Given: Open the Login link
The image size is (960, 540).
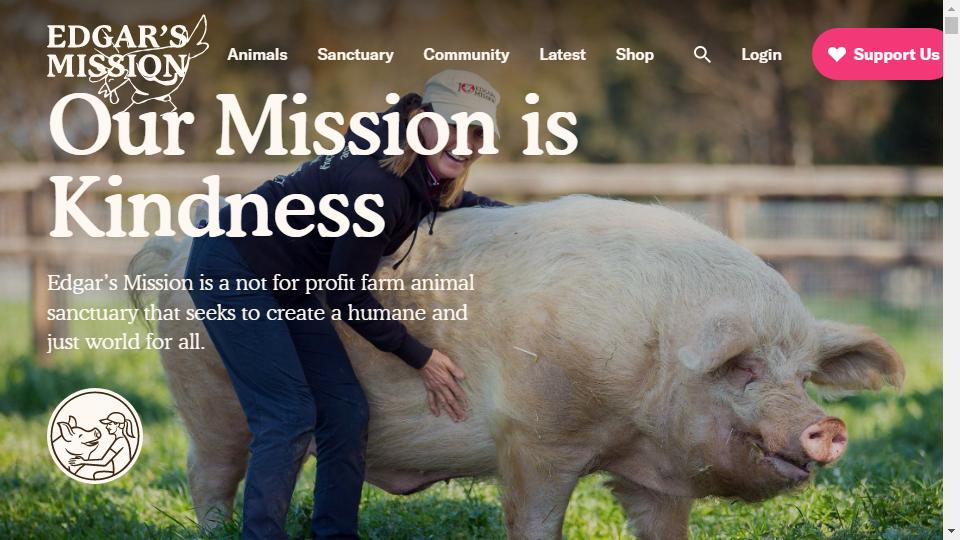Looking at the screenshot, I should coord(761,54).
